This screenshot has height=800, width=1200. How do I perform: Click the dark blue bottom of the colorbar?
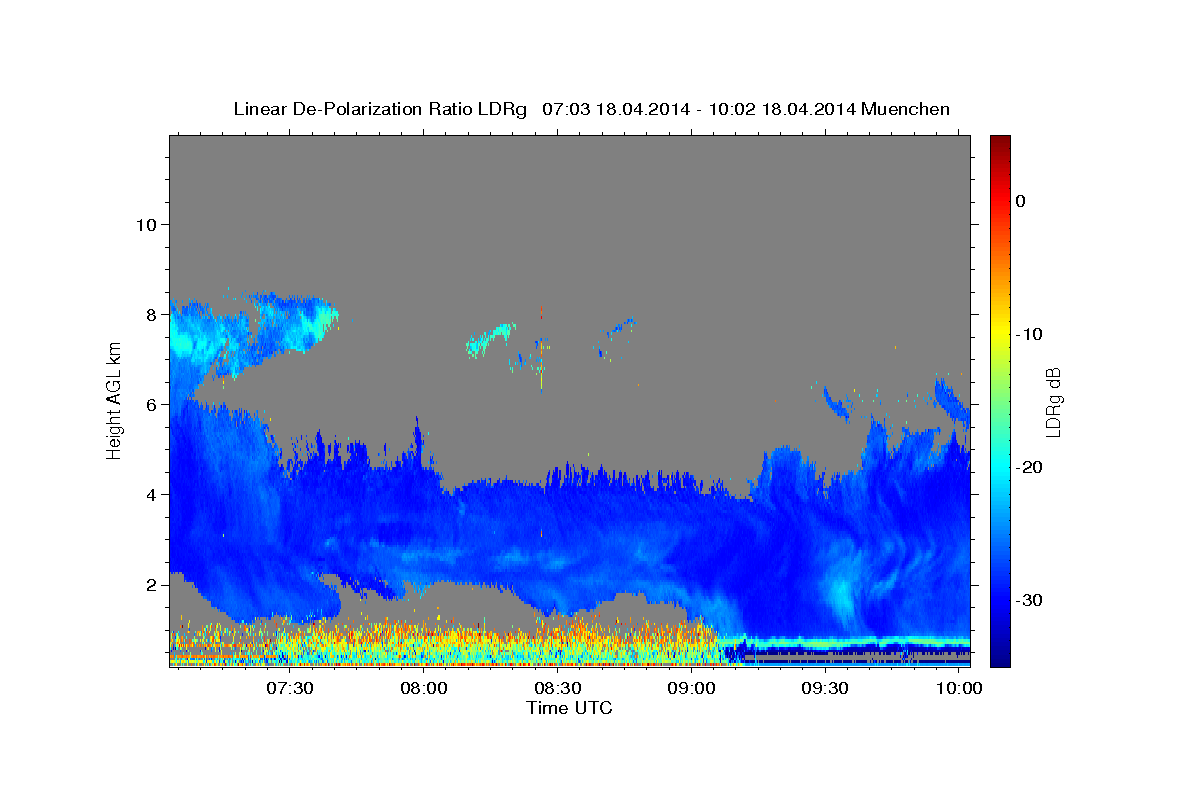click(1000, 658)
